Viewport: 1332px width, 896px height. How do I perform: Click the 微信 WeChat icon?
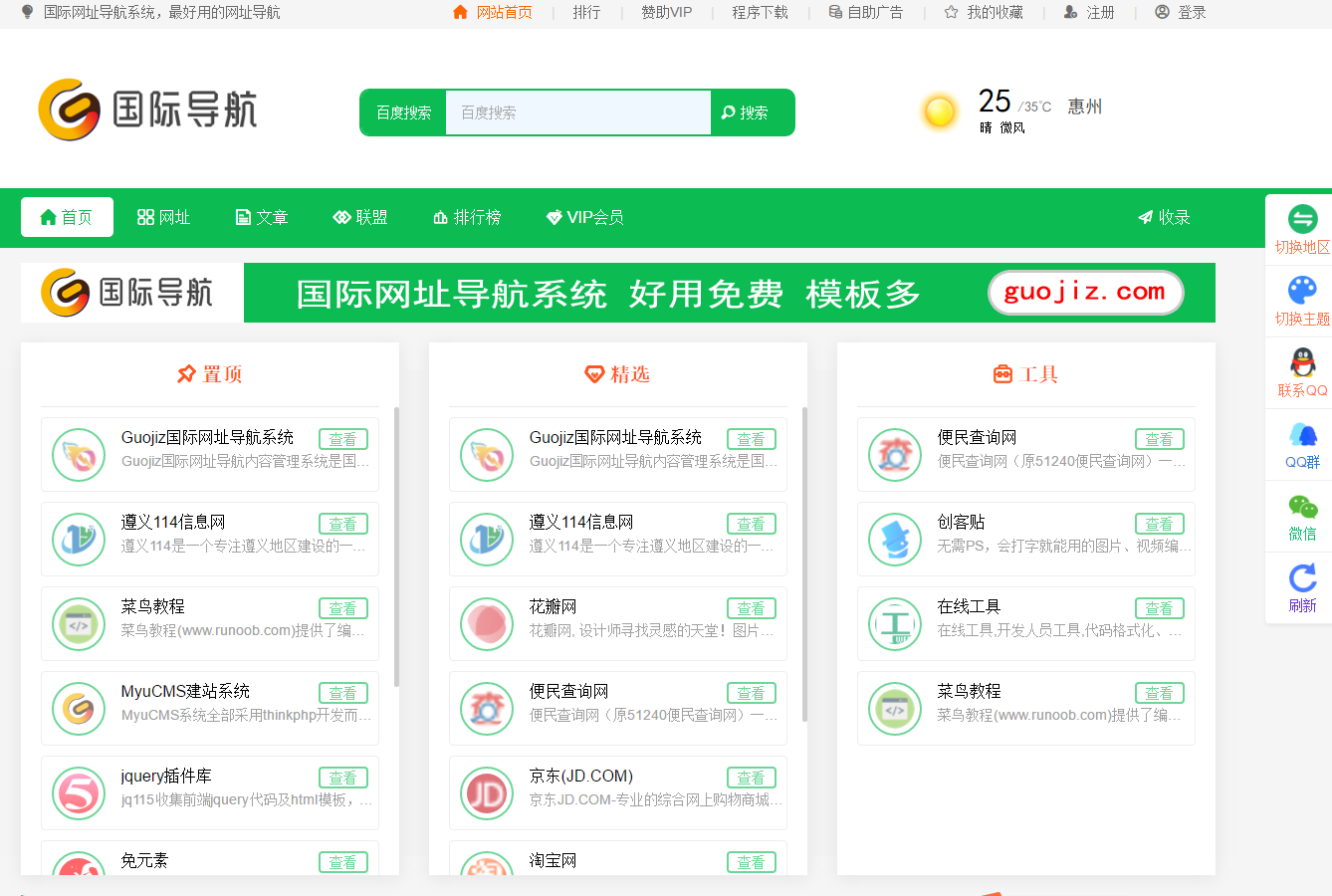tap(1302, 506)
